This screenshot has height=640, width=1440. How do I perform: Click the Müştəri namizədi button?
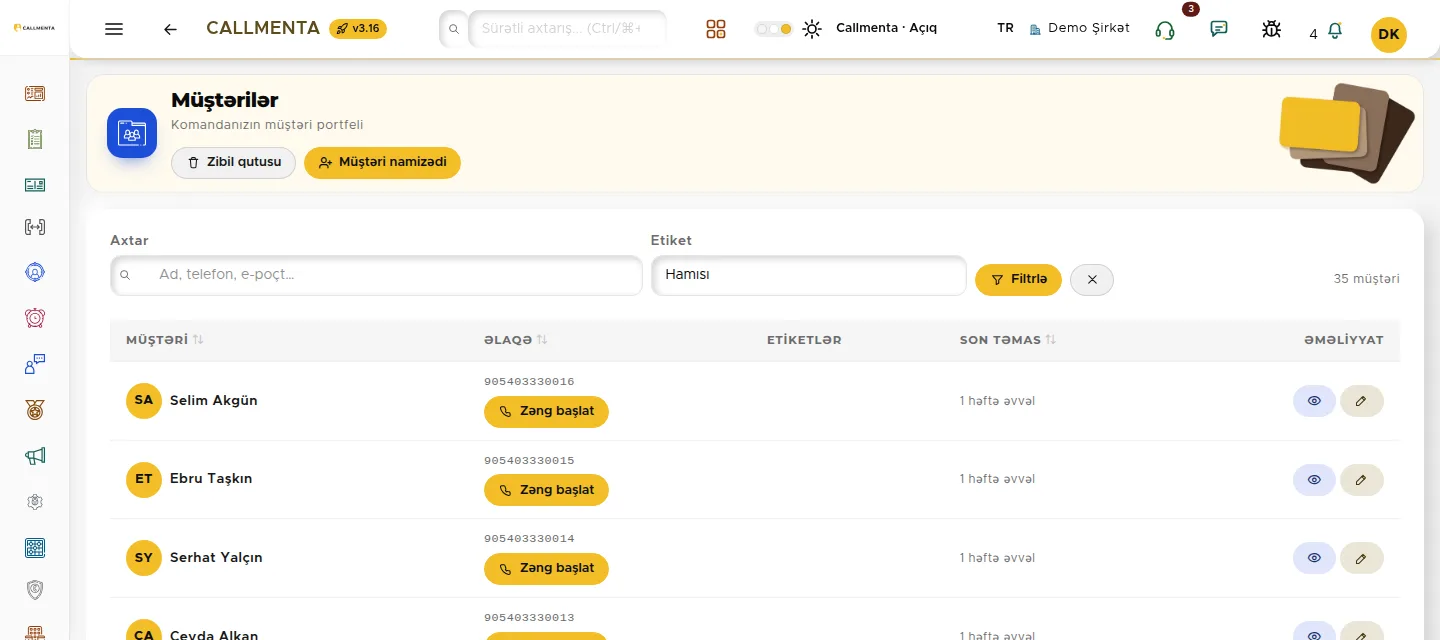click(382, 162)
